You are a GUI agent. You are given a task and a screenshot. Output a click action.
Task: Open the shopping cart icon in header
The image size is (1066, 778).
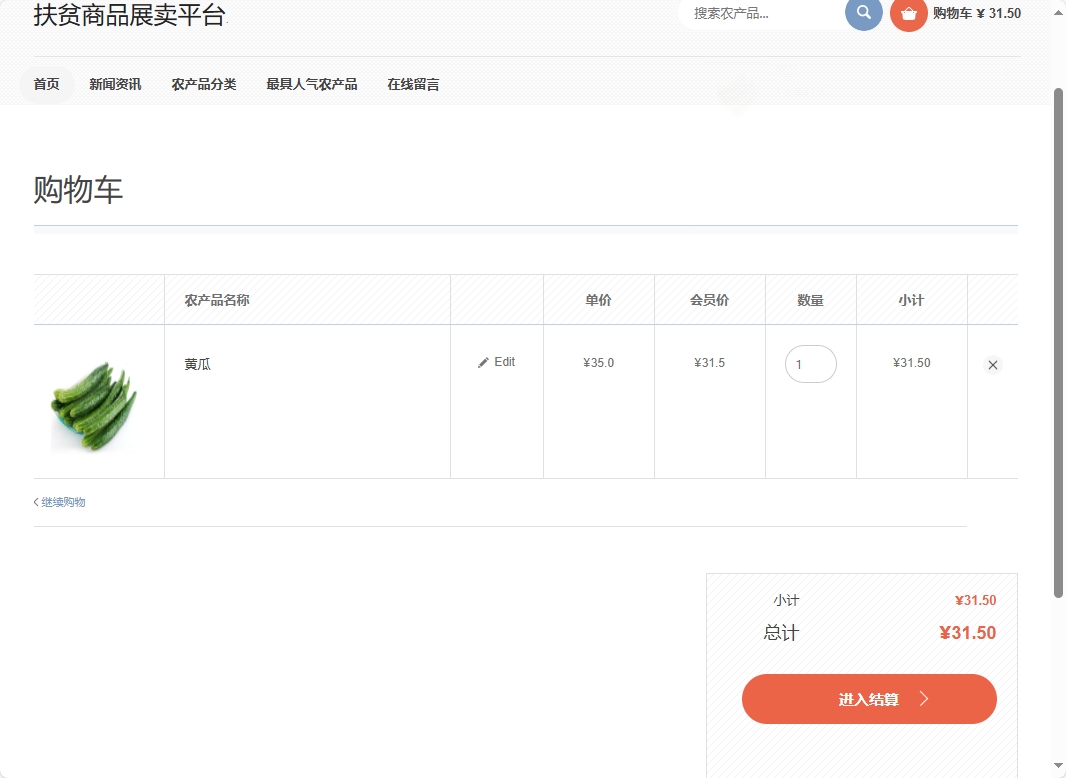pos(907,14)
